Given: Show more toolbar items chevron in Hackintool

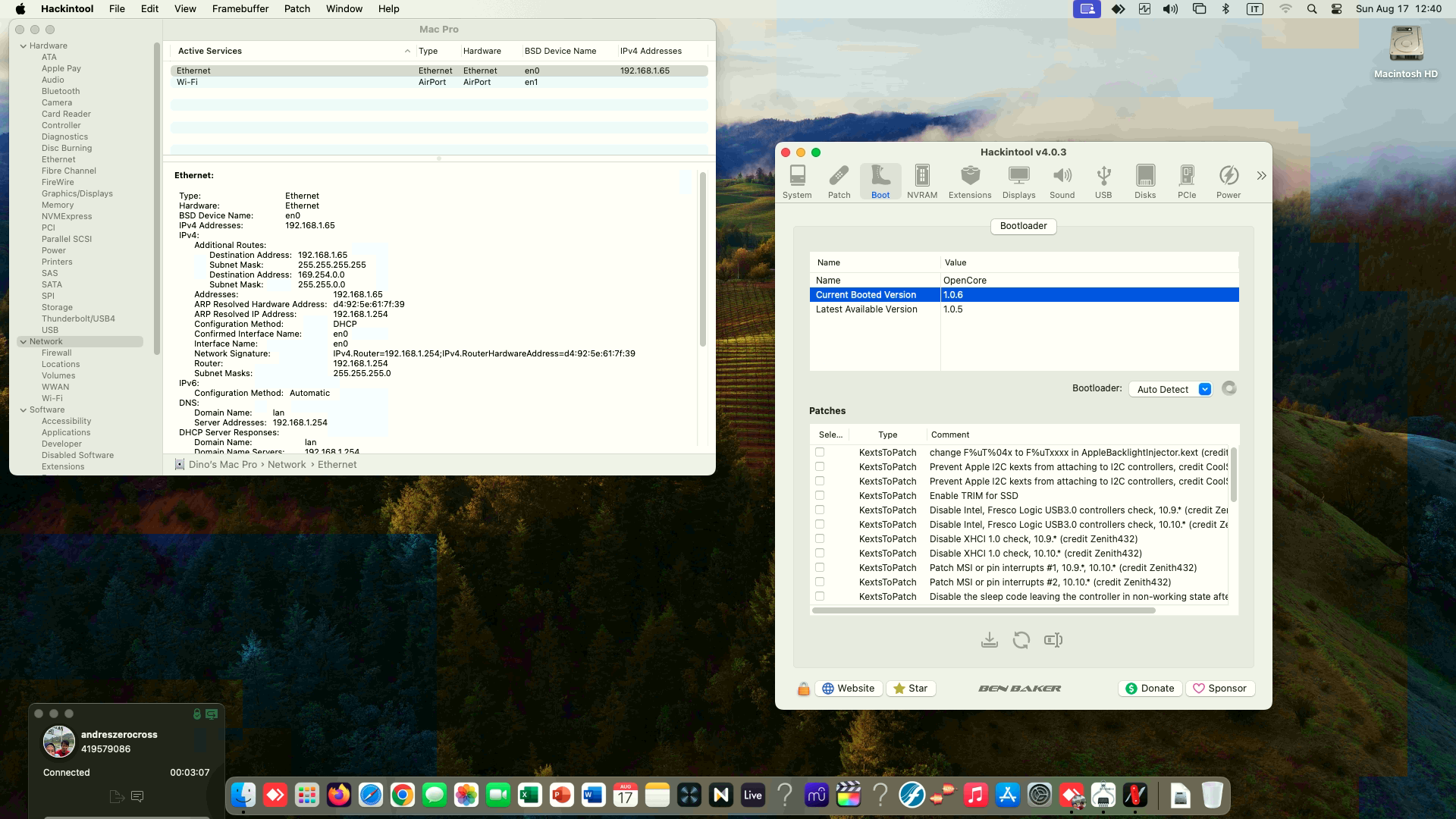Looking at the screenshot, I should point(1261,176).
